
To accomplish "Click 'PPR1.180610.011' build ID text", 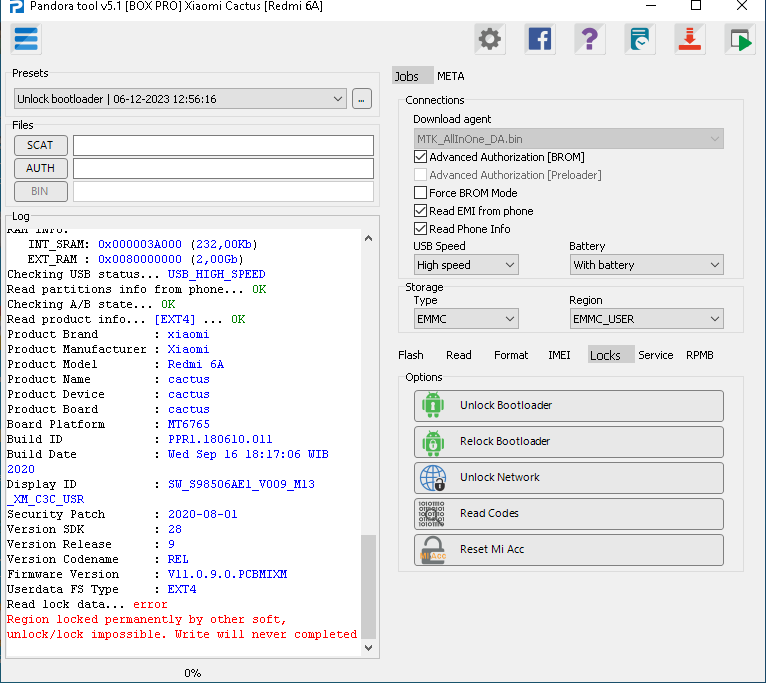I will pyautogui.click(x=220, y=439).
